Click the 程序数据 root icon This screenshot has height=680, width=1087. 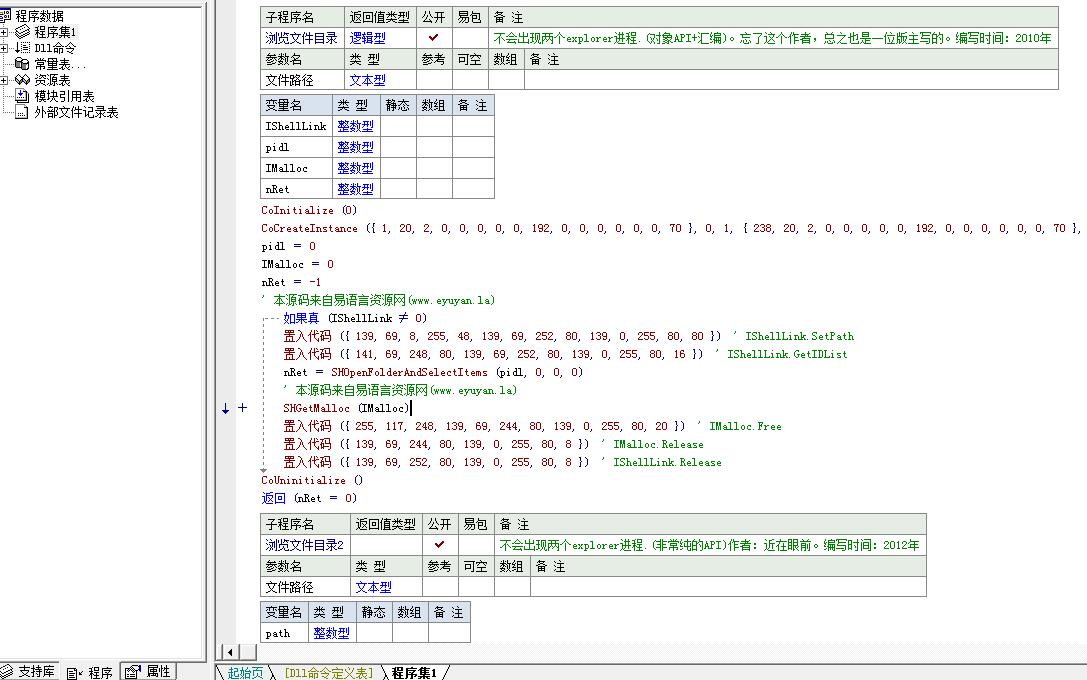click(5, 15)
